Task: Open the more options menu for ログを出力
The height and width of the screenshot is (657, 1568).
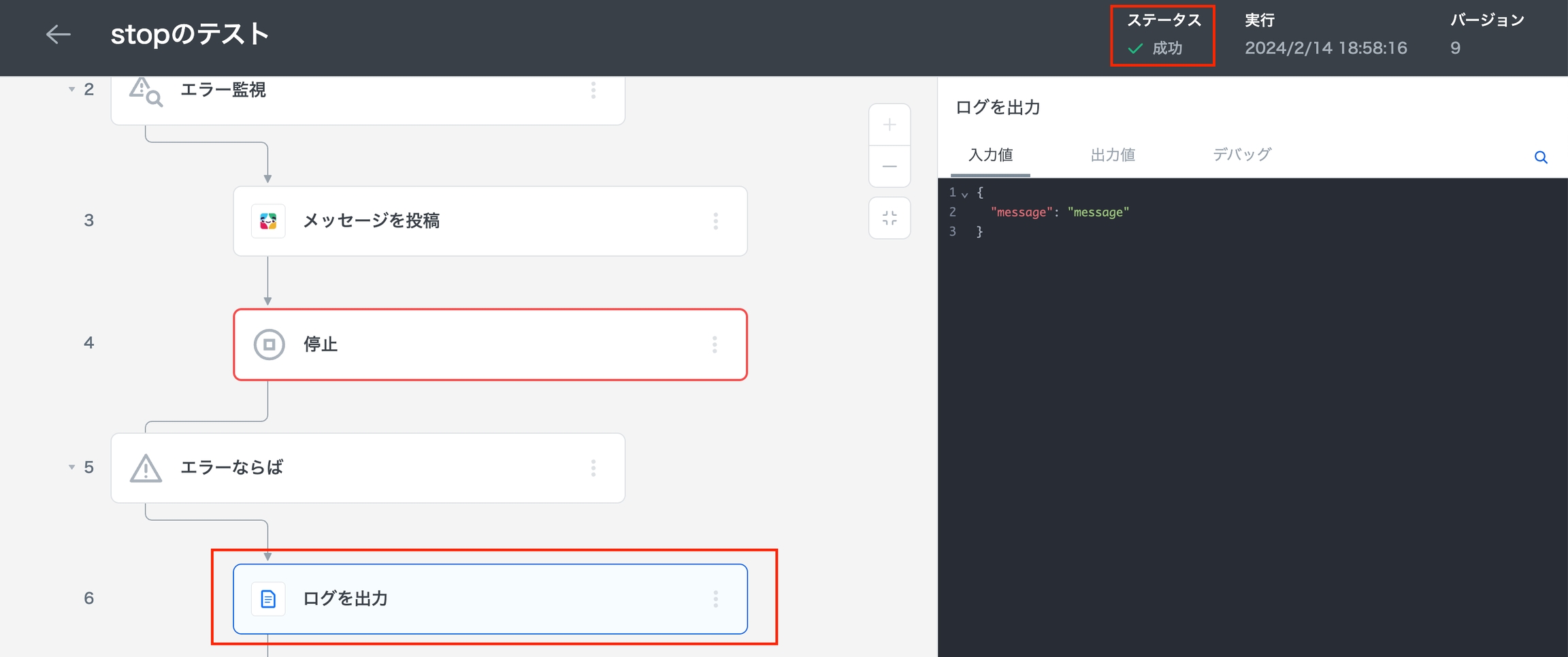Action: pyautogui.click(x=715, y=599)
